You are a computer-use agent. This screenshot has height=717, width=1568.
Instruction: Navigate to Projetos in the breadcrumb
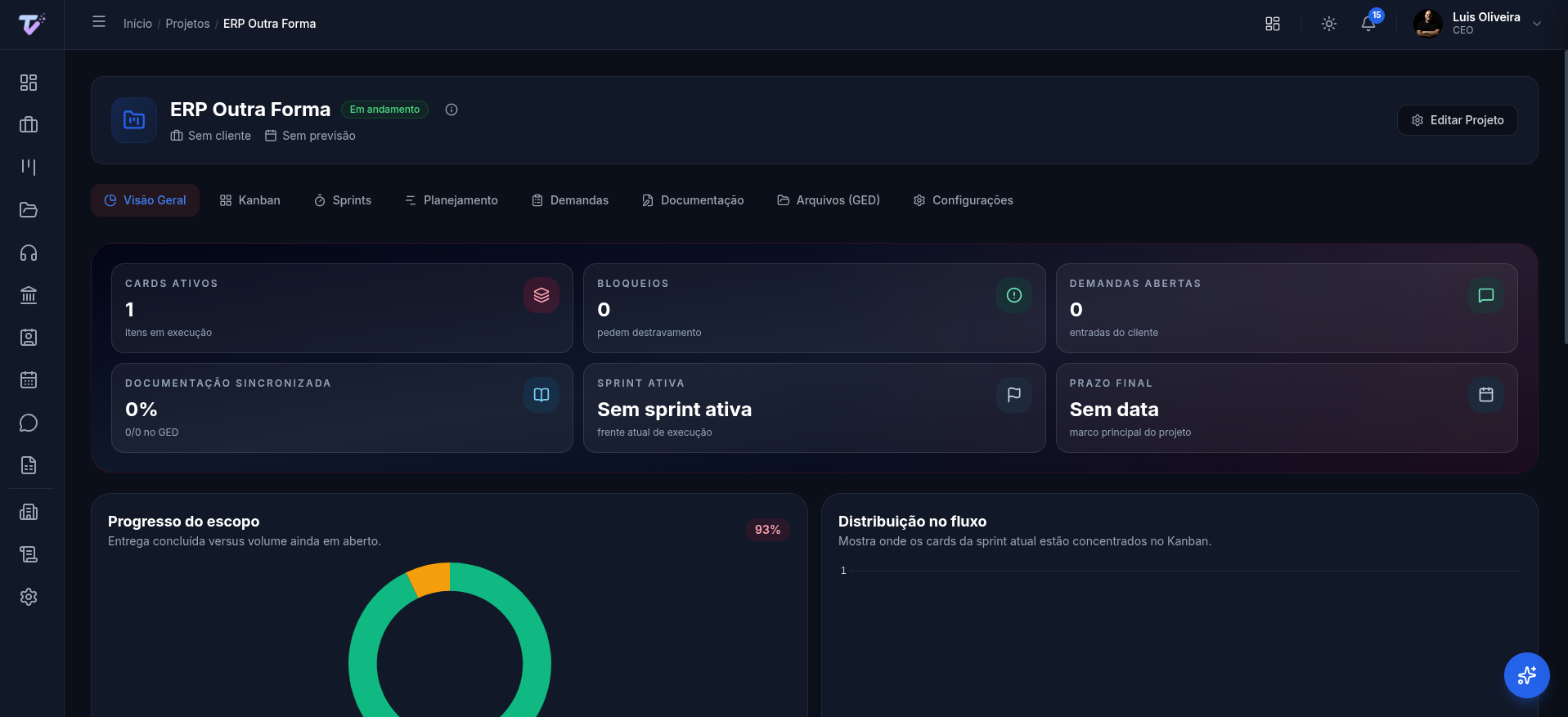tap(187, 24)
